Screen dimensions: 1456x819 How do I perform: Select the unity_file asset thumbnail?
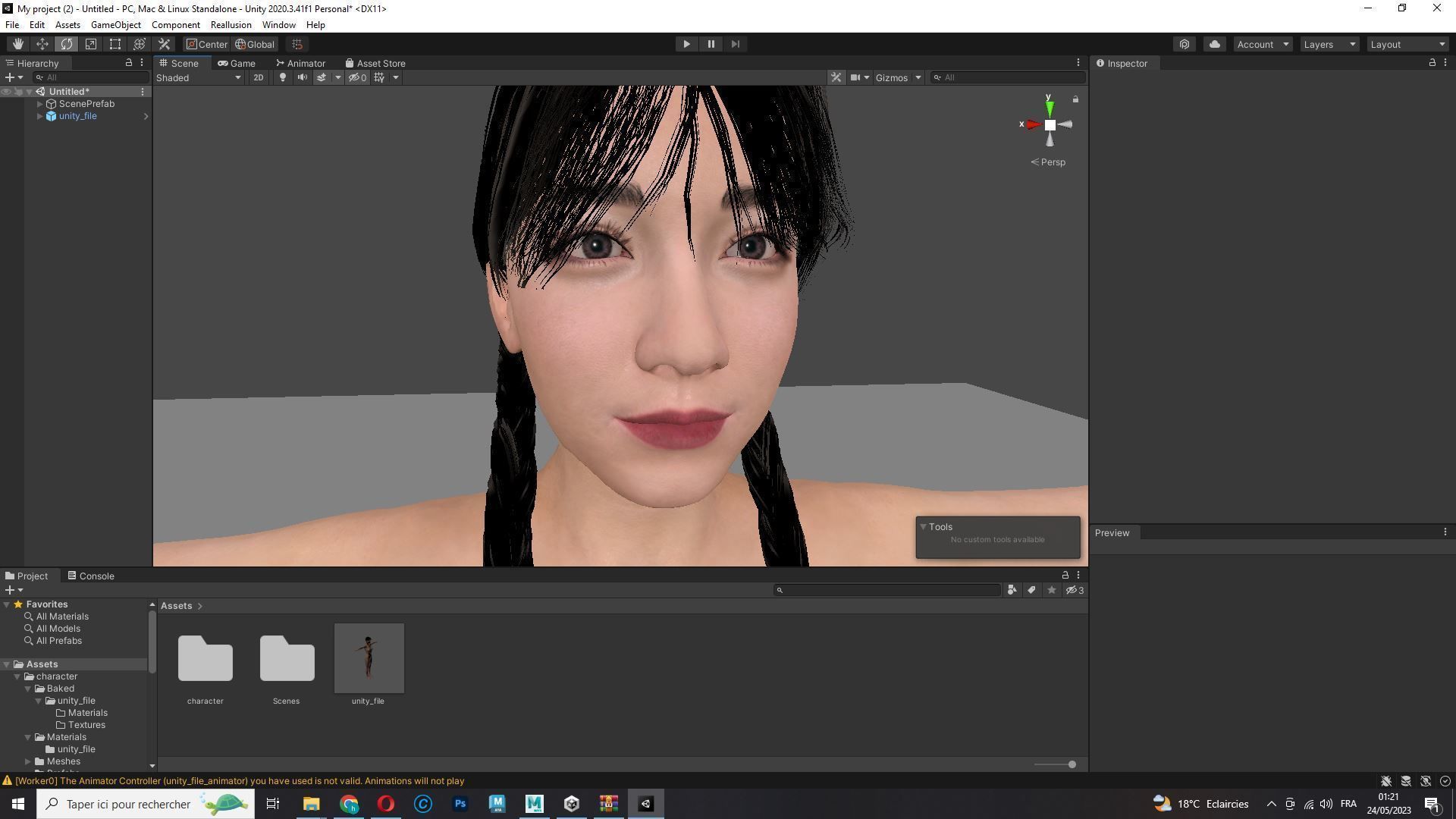point(369,657)
